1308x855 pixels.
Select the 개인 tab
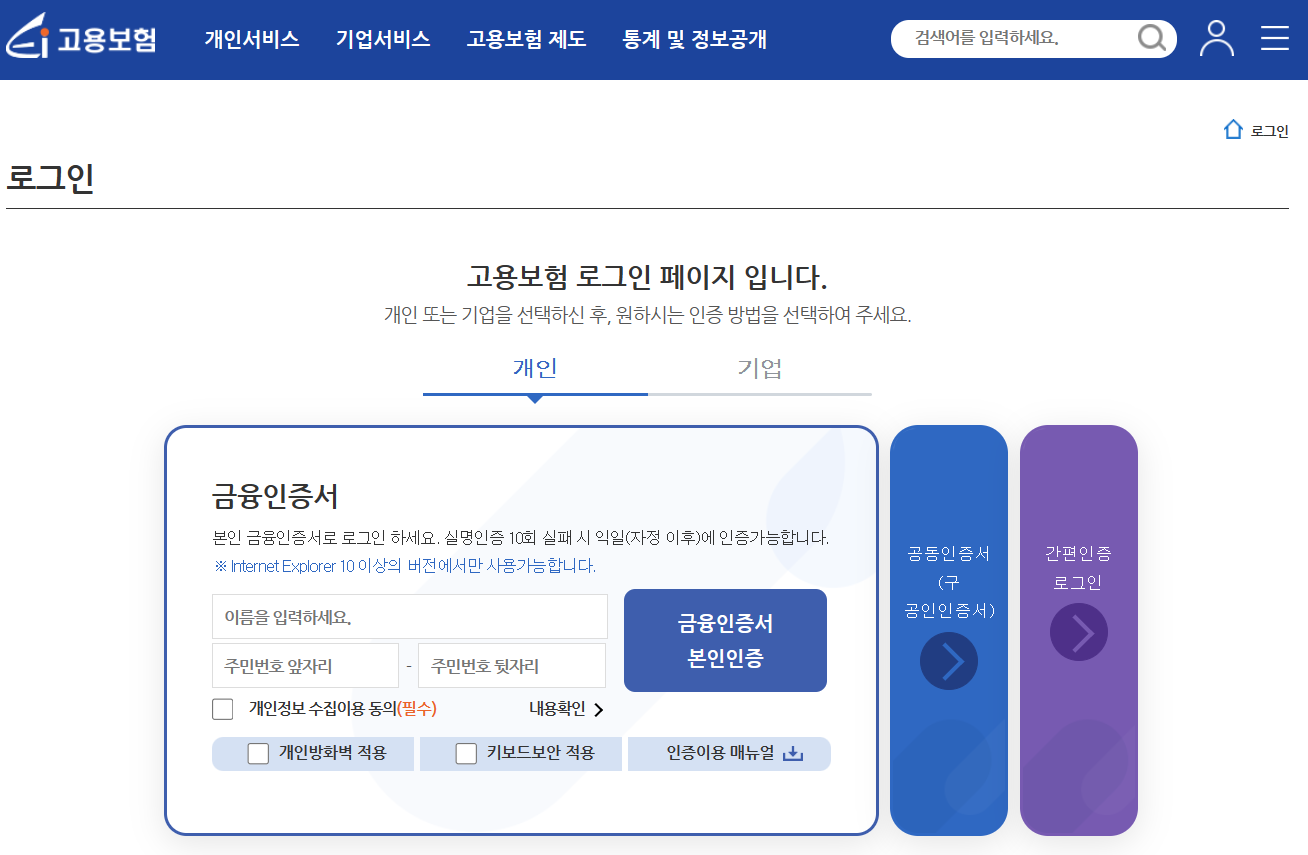pos(535,369)
